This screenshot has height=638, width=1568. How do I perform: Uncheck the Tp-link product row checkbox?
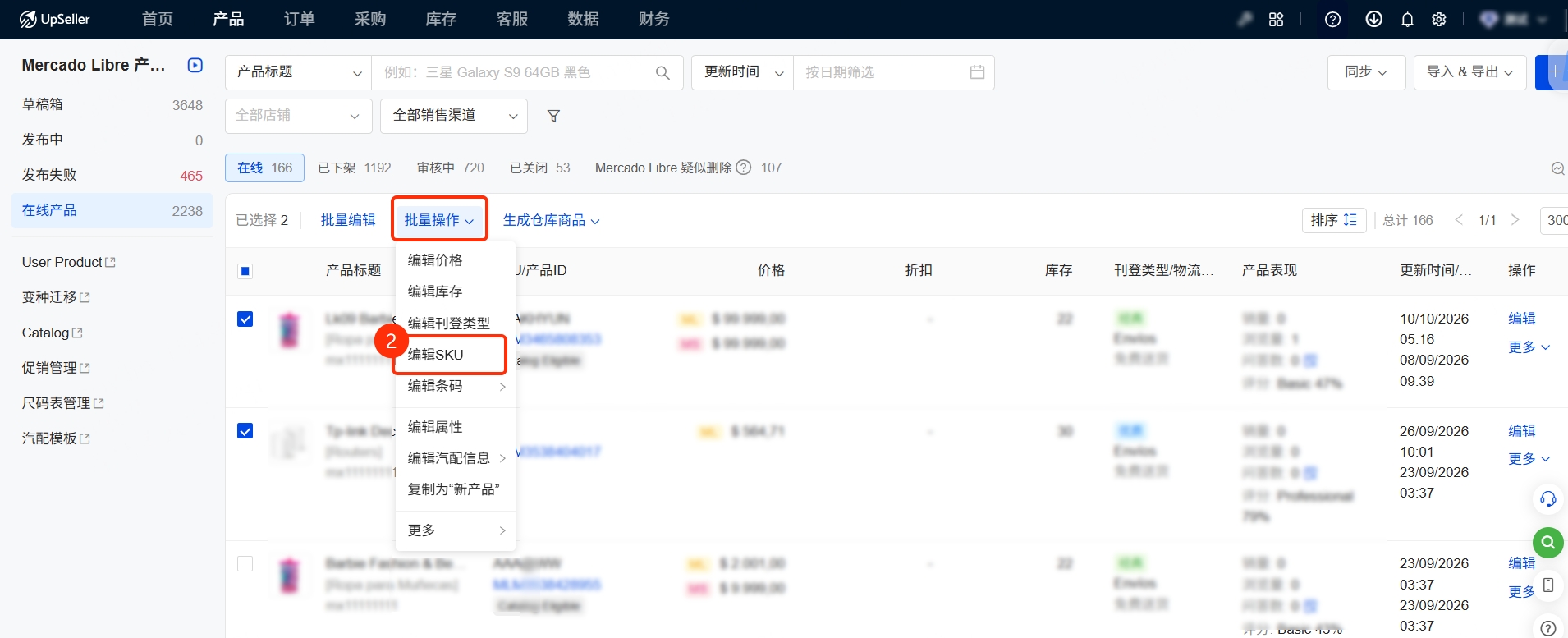pyautogui.click(x=245, y=431)
